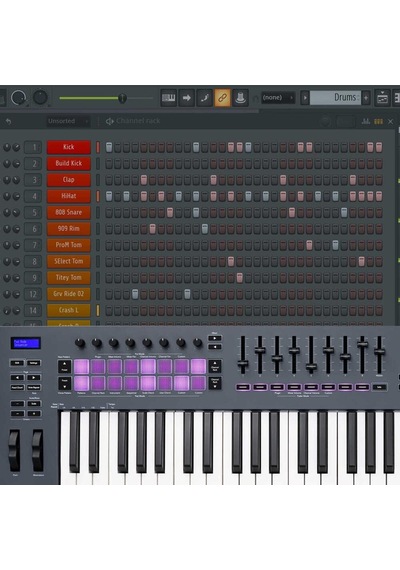Click the ProM Tom channel volume knob
The height and width of the screenshot is (570, 400).
(x=16, y=245)
